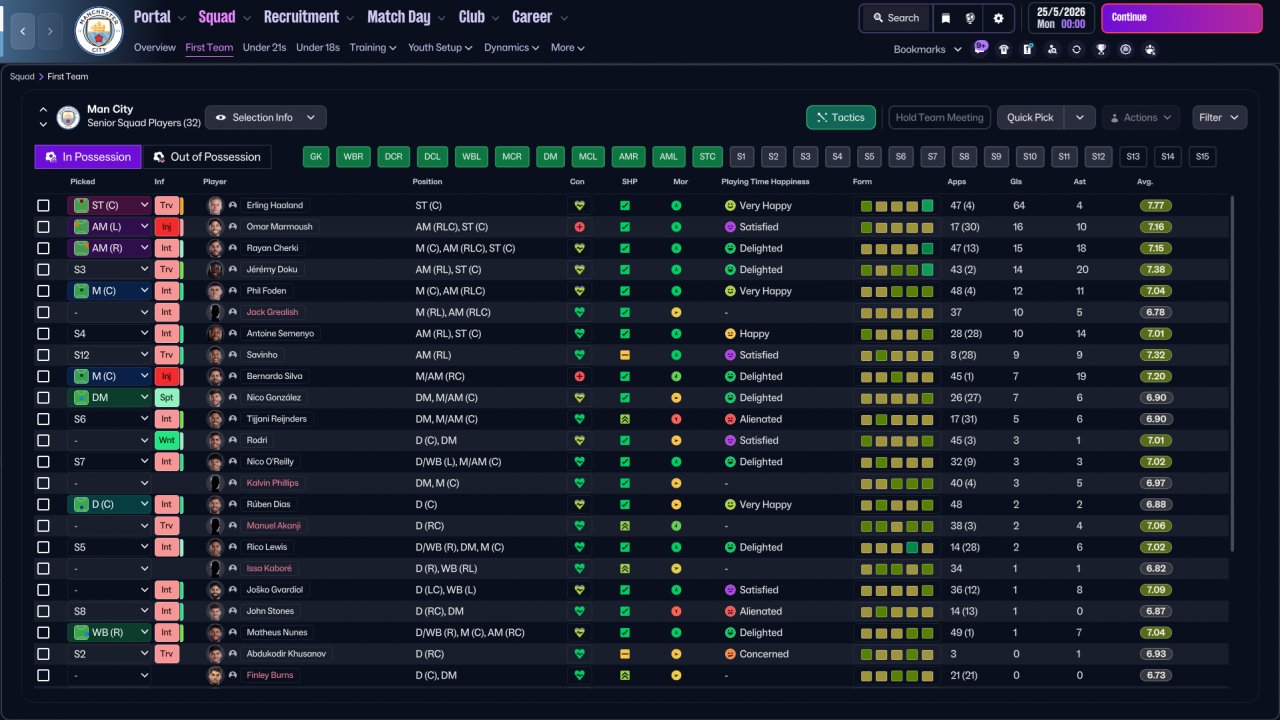Click the Spt status badge for Nico González
This screenshot has width=1280, height=720.
pyautogui.click(x=167, y=398)
